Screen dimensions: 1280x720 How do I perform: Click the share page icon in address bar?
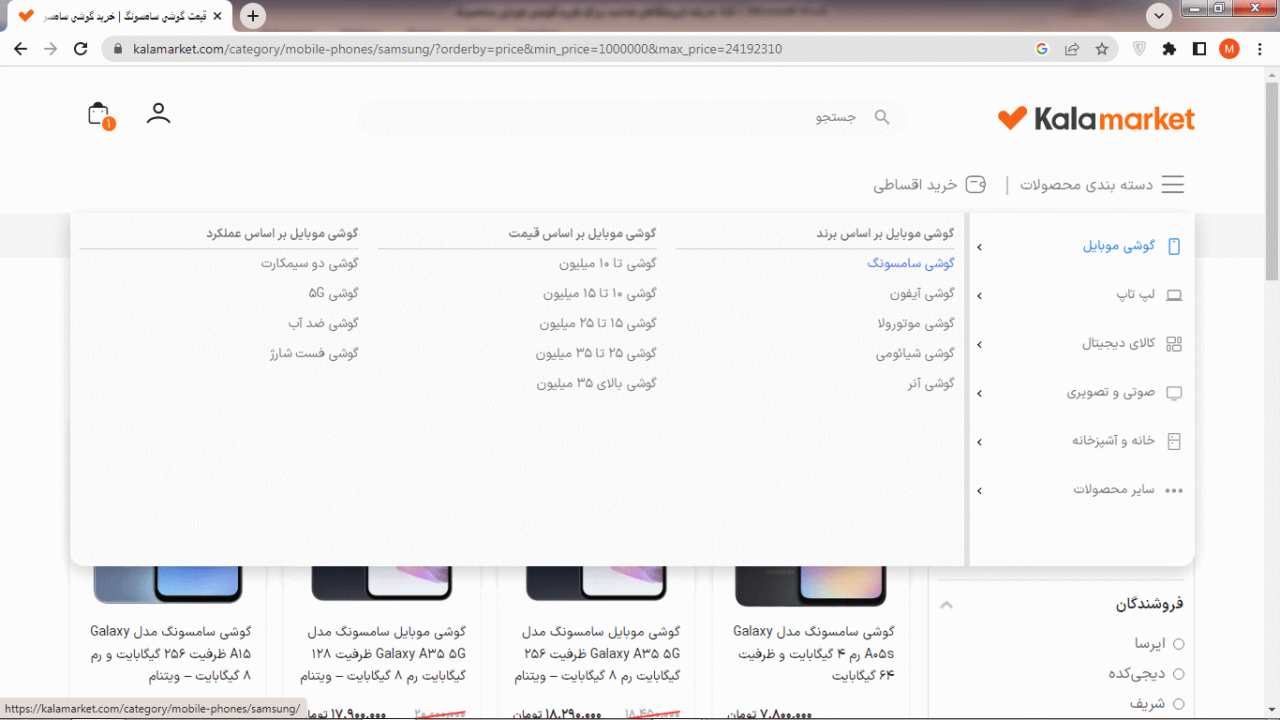pyautogui.click(x=1071, y=49)
